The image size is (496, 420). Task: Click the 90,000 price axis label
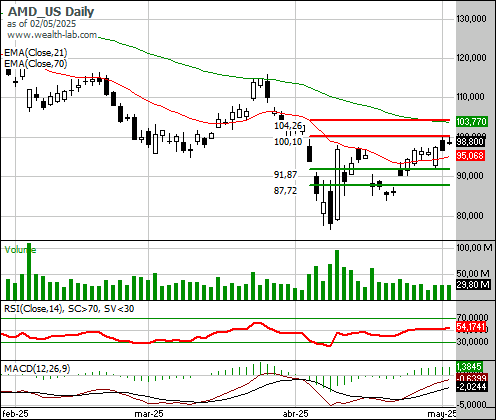point(470,176)
